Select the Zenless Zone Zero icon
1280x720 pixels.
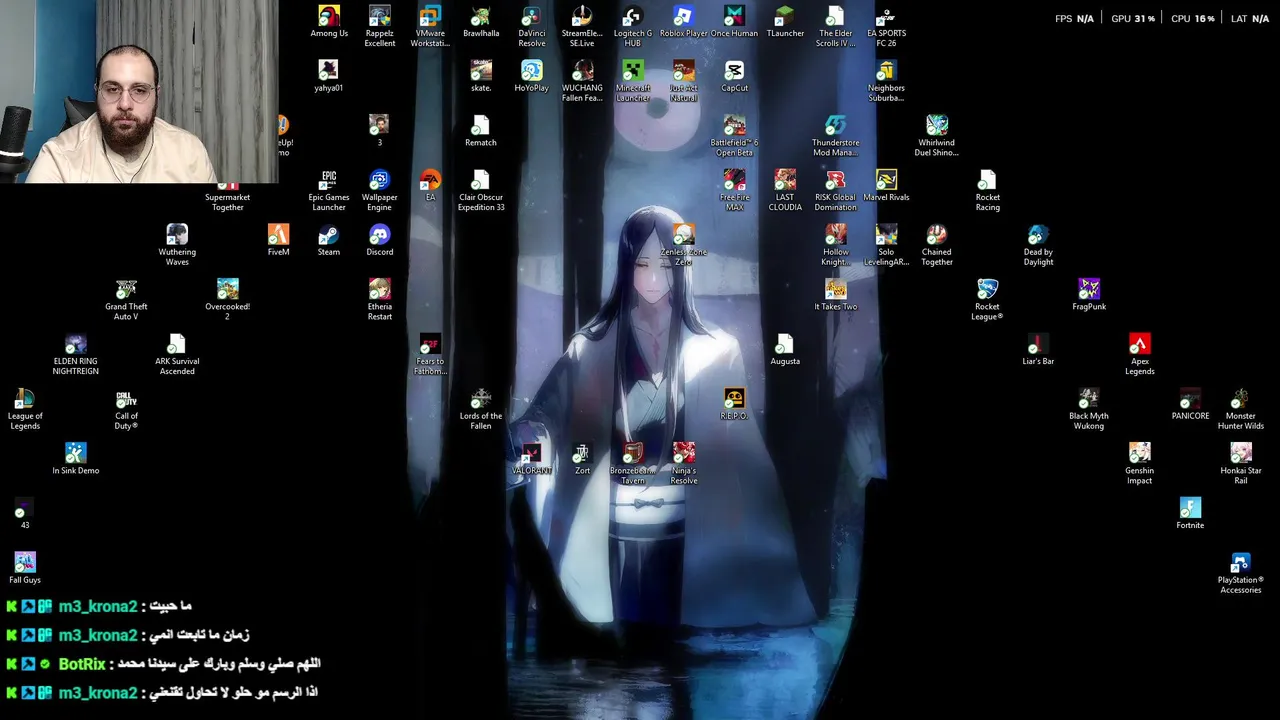pyautogui.click(x=683, y=246)
